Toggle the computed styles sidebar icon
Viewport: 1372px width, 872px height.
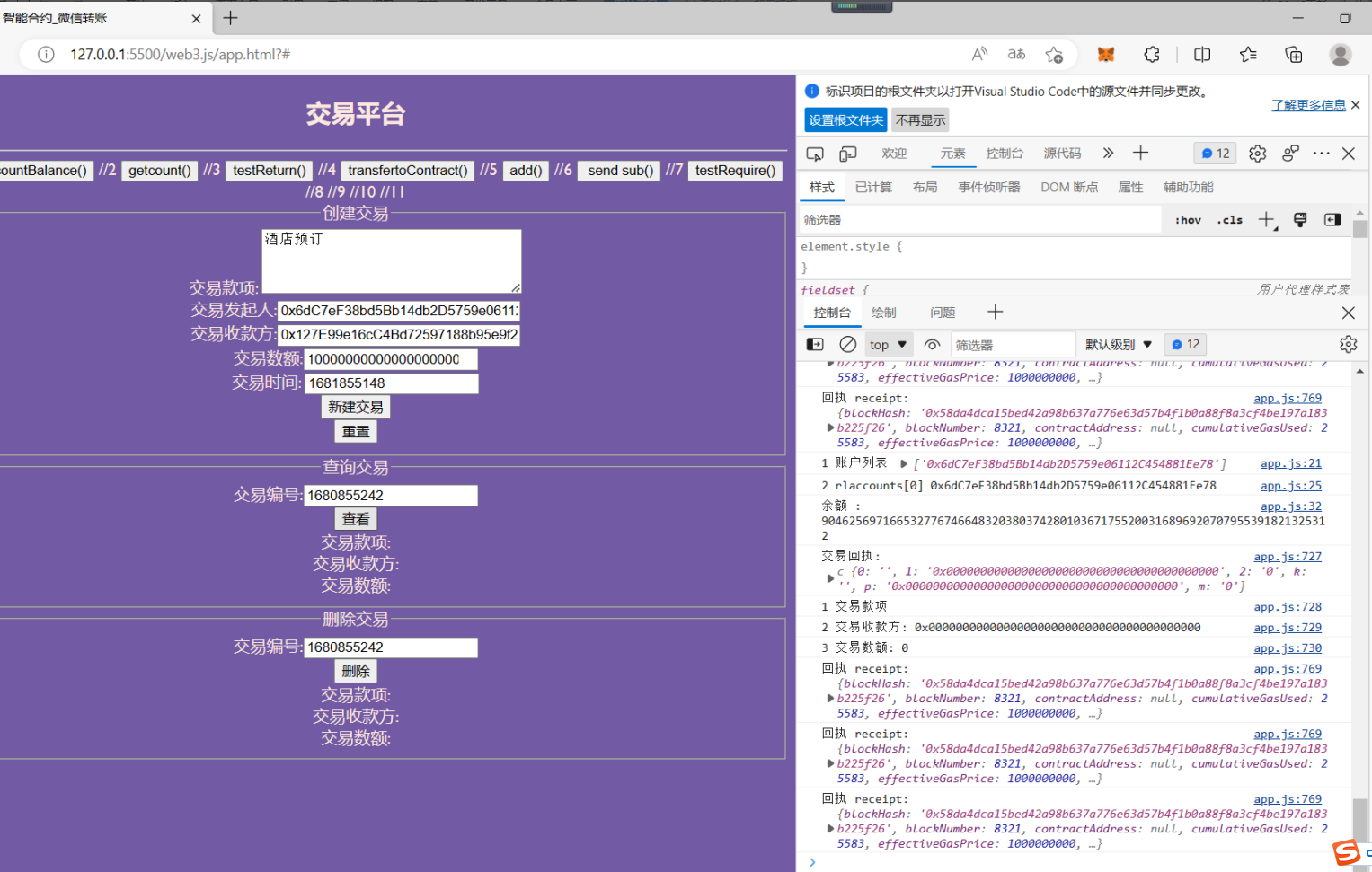coord(1332,220)
